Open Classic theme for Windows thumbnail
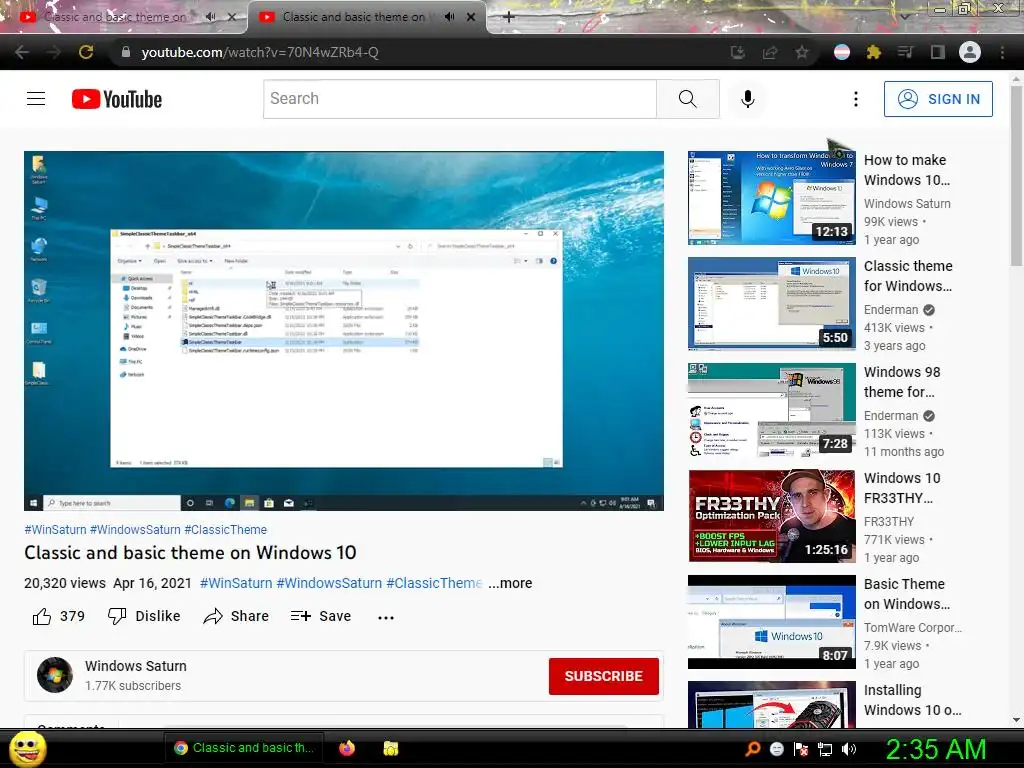The height and width of the screenshot is (768, 1024). (x=771, y=303)
